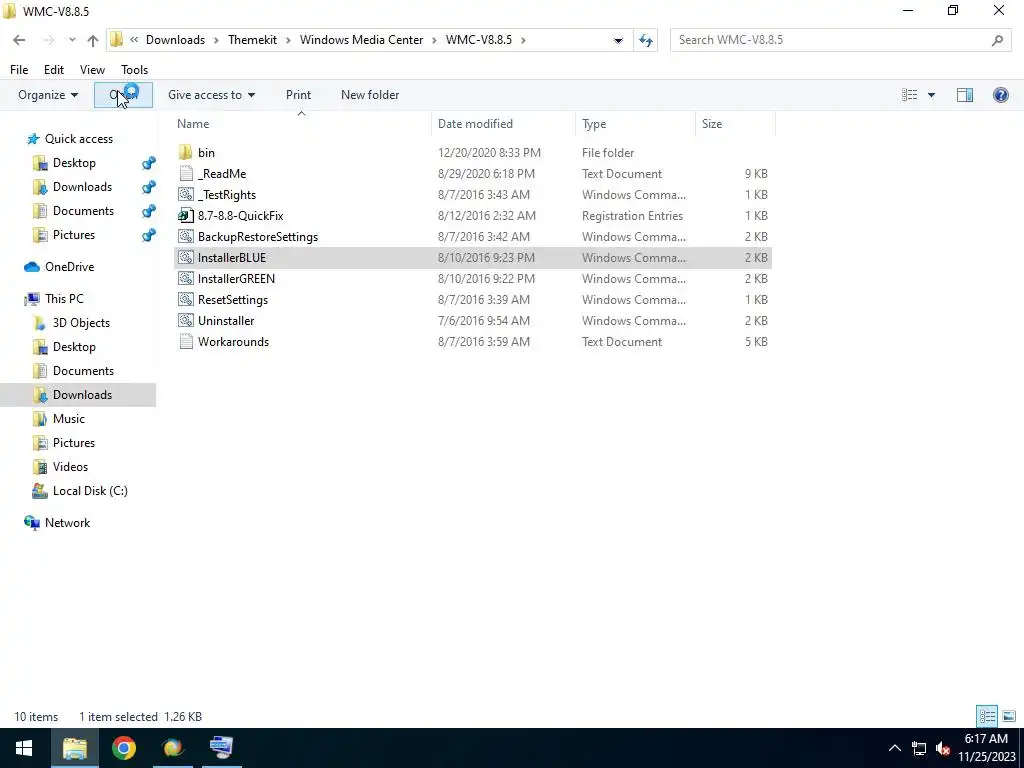Click the Open toolbar button
This screenshot has height=768, width=1024.
click(x=123, y=95)
